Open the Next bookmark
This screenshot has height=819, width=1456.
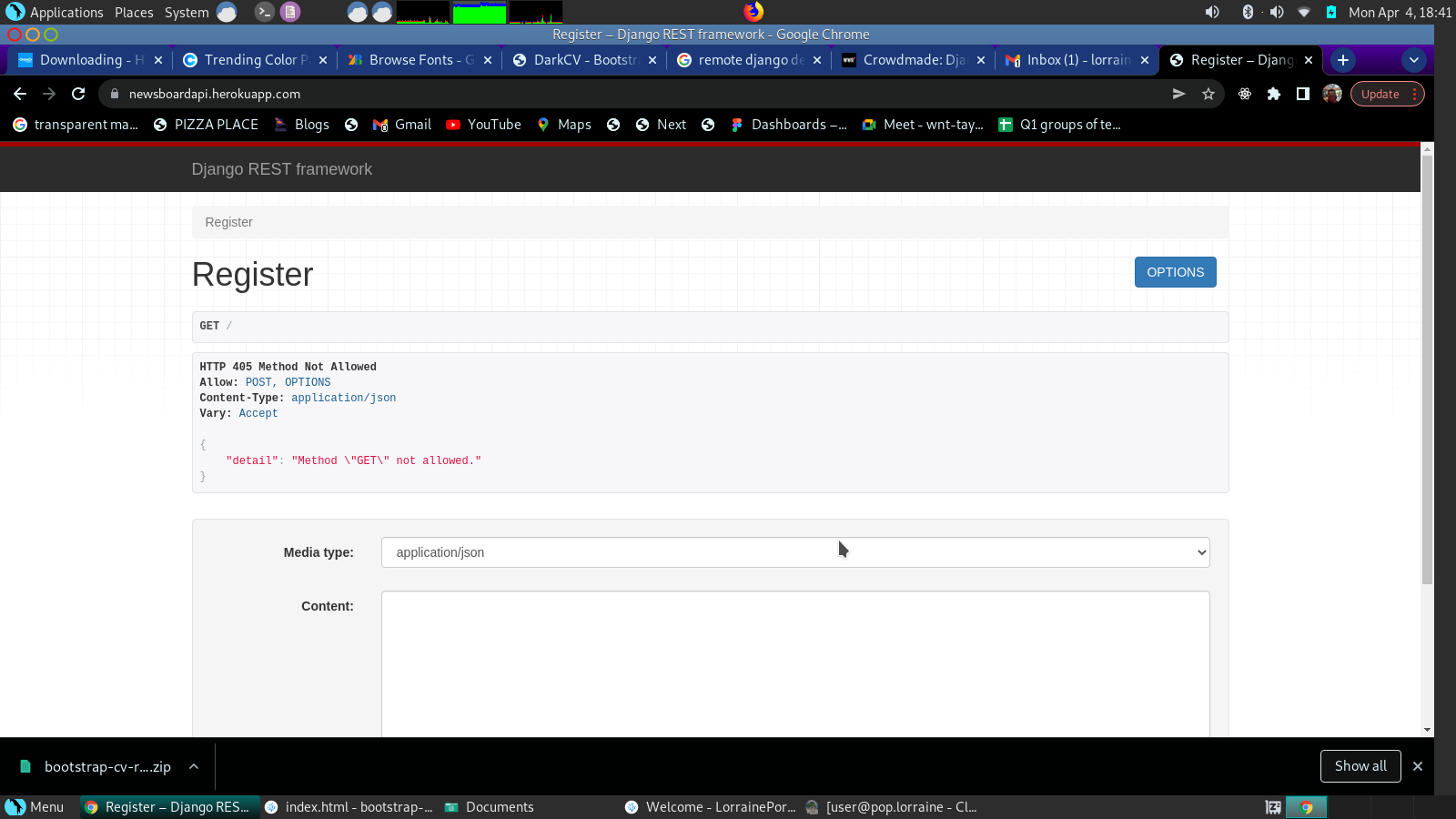pos(662,125)
